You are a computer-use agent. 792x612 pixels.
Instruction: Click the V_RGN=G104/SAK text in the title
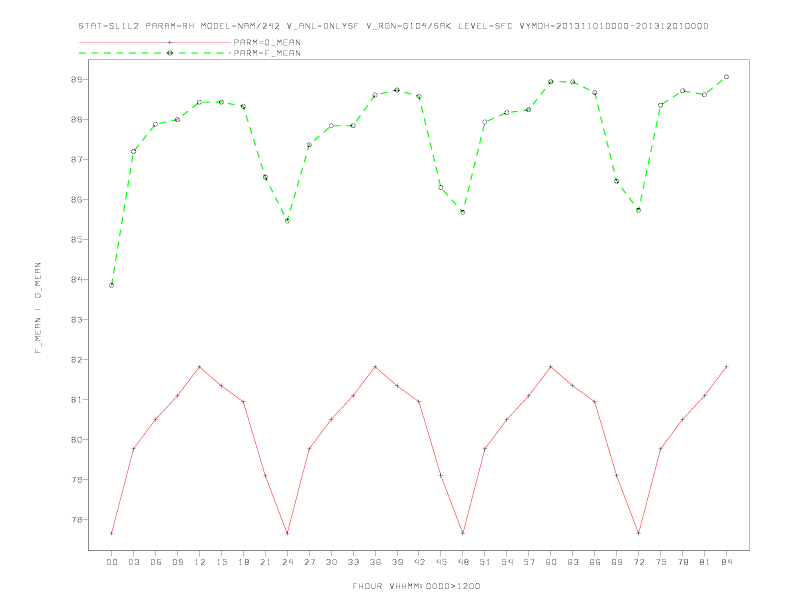tap(408, 26)
